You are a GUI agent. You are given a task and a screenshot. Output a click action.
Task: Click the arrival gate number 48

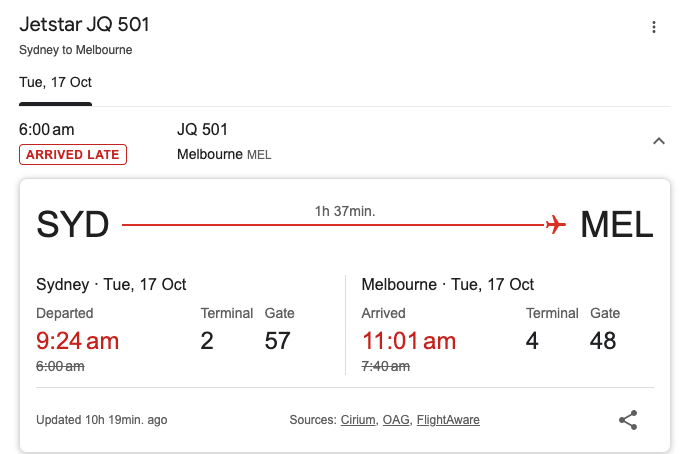click(603, 340)
